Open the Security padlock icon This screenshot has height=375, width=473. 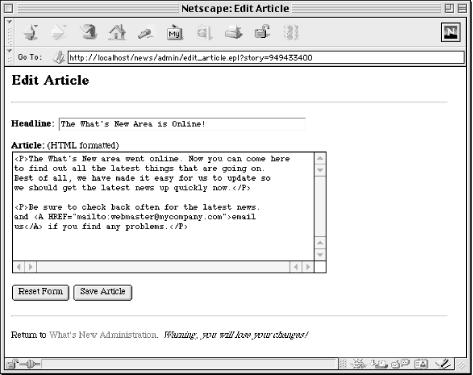click(262, 33)
